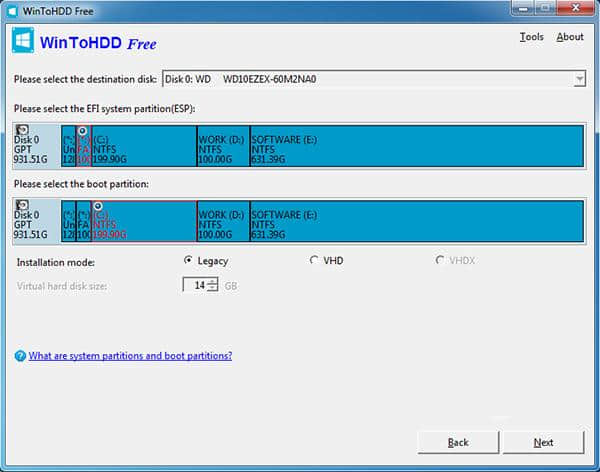Open 'What are system partitions' help link

click(x=130, y=356)
